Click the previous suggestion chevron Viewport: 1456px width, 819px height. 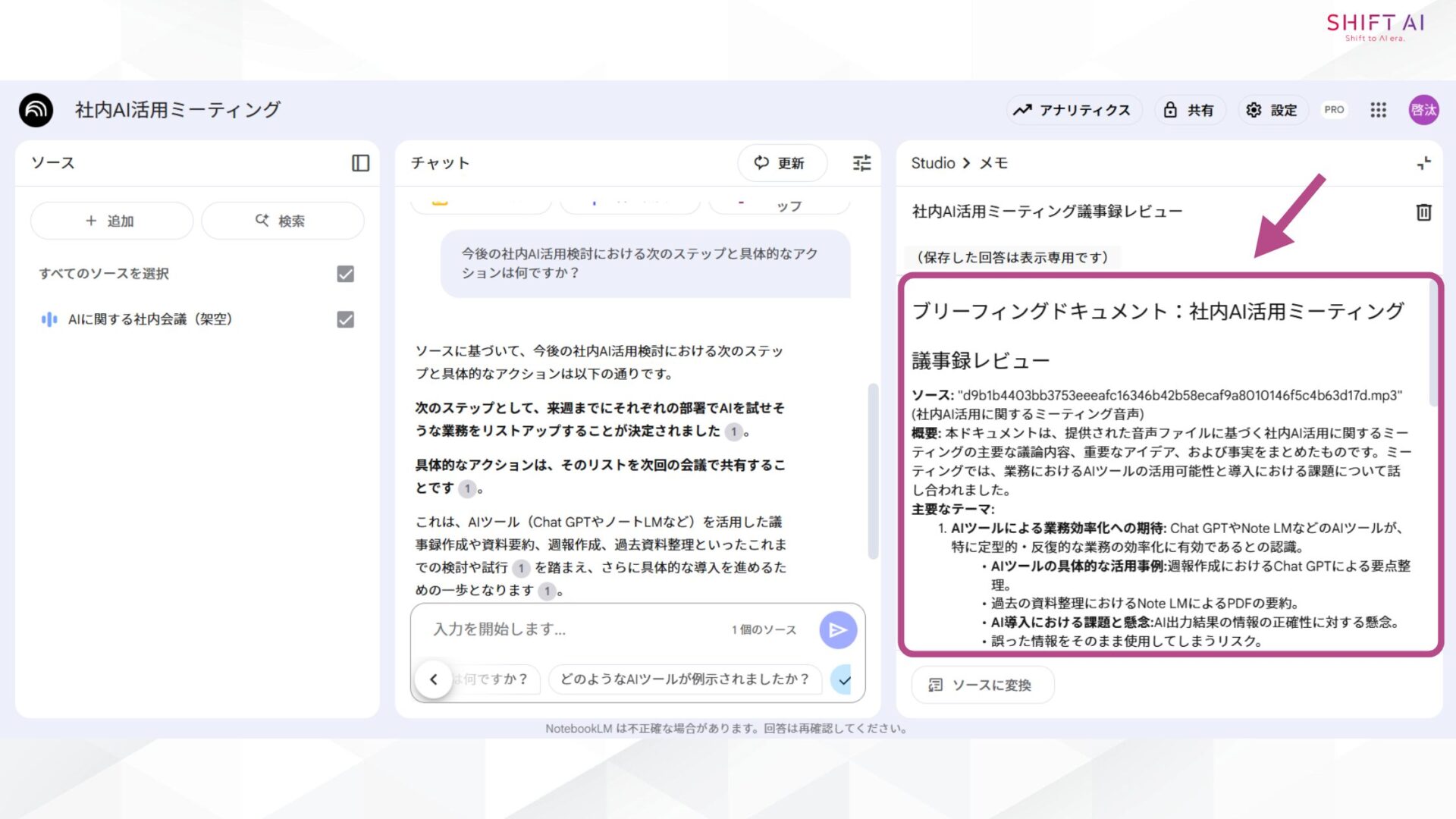coord(434,679)
